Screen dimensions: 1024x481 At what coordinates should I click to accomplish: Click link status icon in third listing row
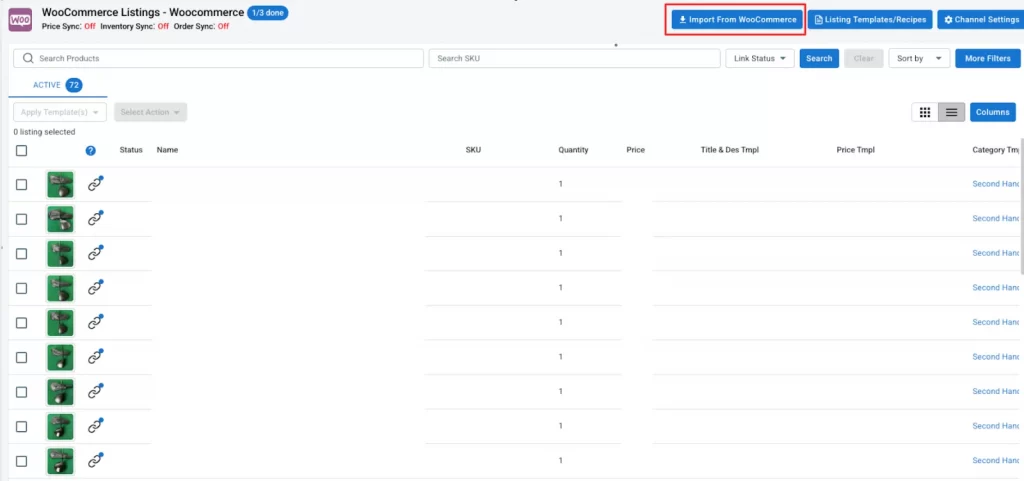click(x=96, y=253)
